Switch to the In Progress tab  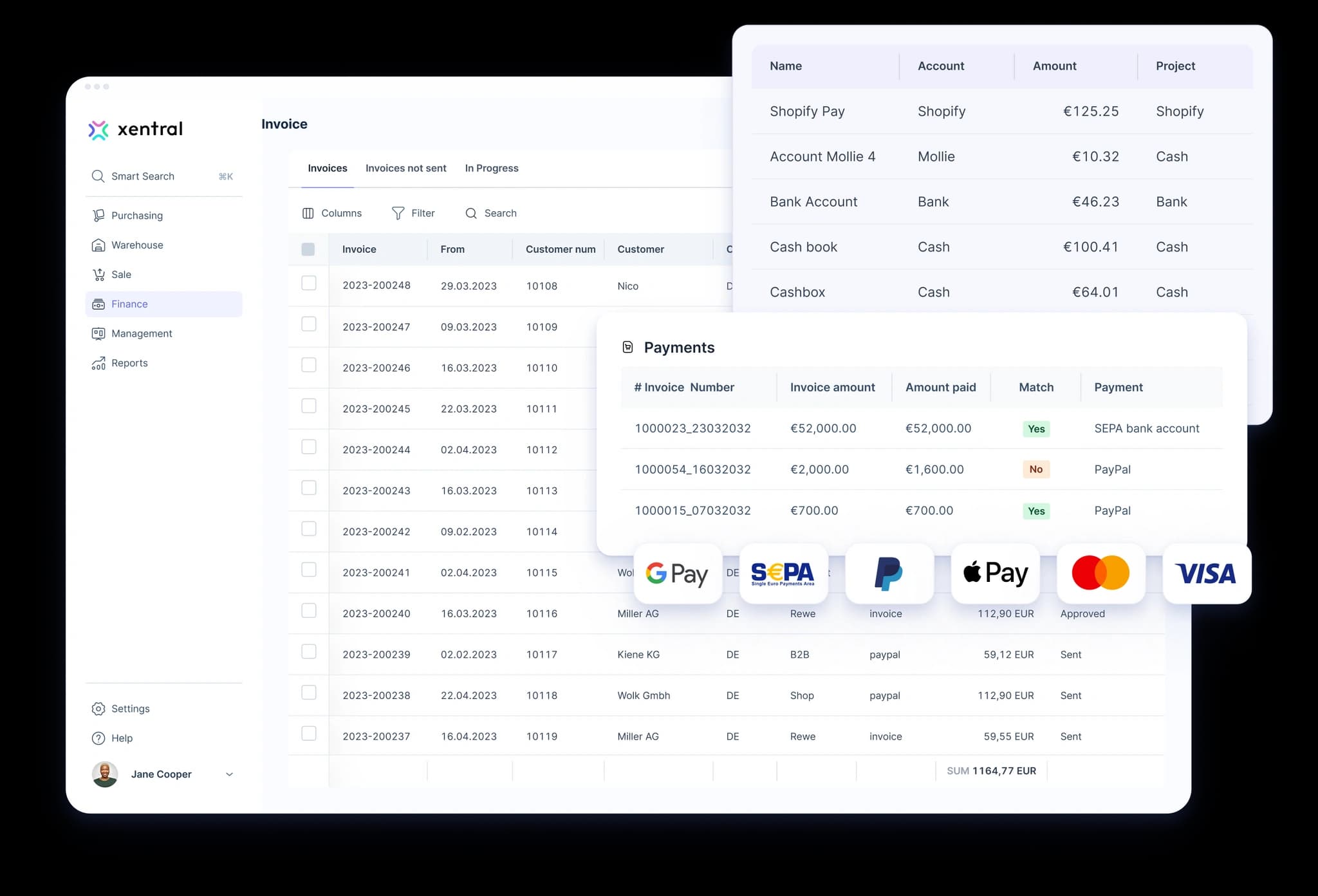coord(492,168)
